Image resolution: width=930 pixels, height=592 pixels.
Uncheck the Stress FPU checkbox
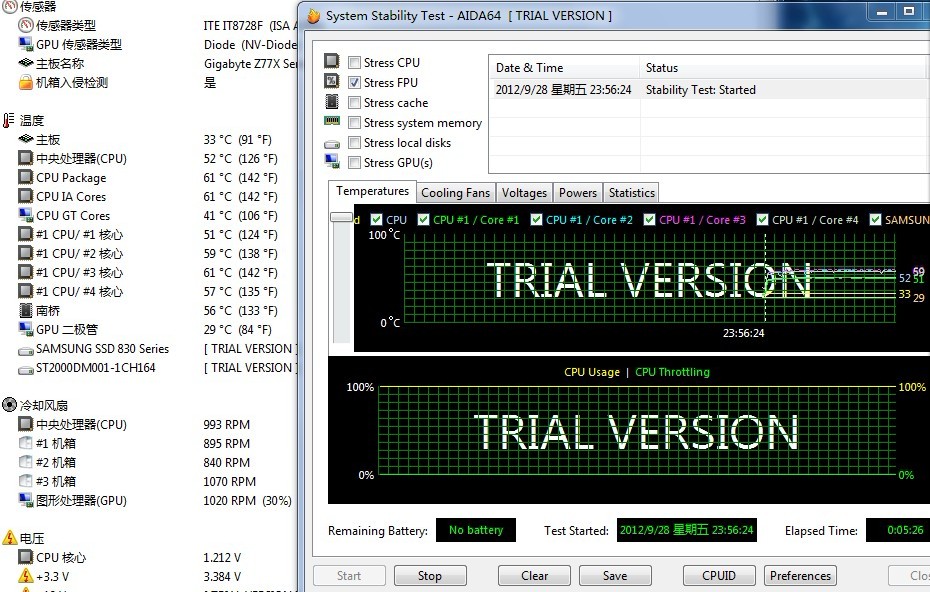355,82
